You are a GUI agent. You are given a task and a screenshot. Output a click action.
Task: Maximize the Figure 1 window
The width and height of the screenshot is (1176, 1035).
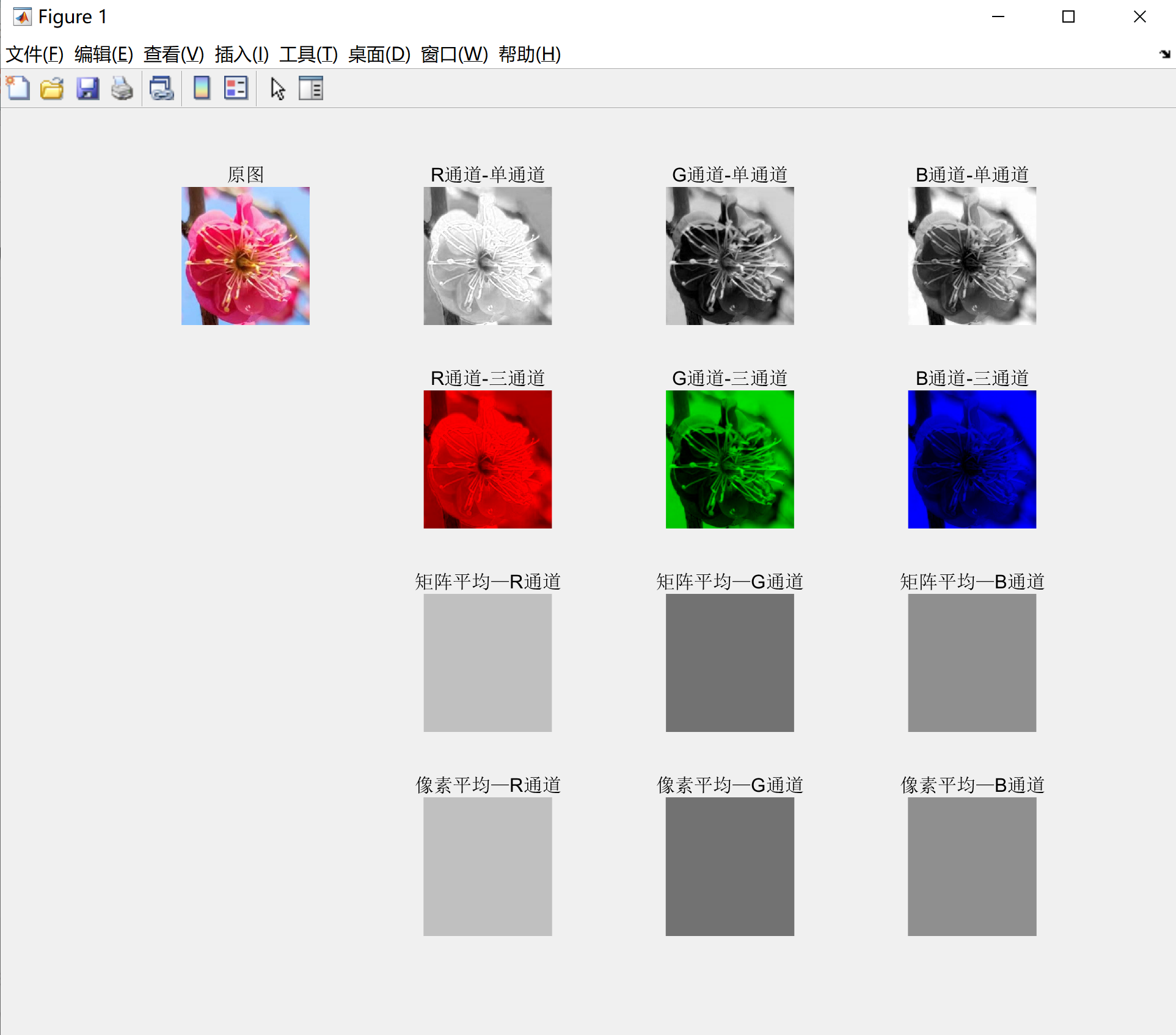click(1068, 17)
